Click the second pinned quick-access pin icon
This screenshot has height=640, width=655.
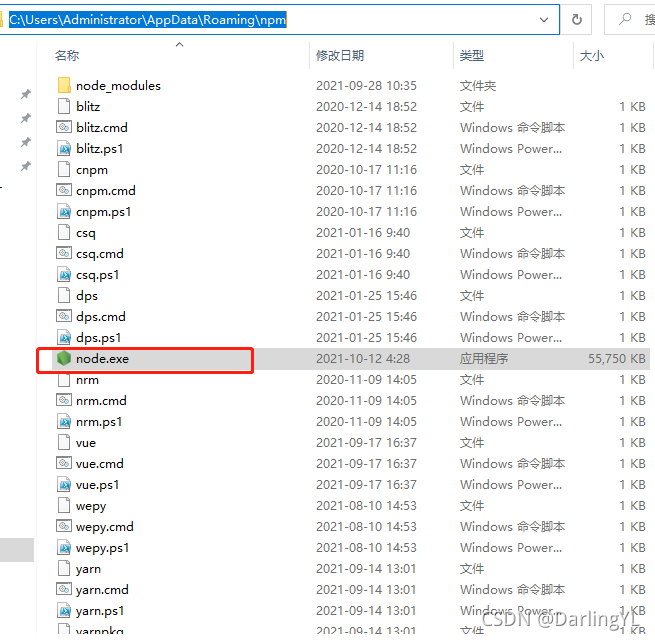click(26, 118)
